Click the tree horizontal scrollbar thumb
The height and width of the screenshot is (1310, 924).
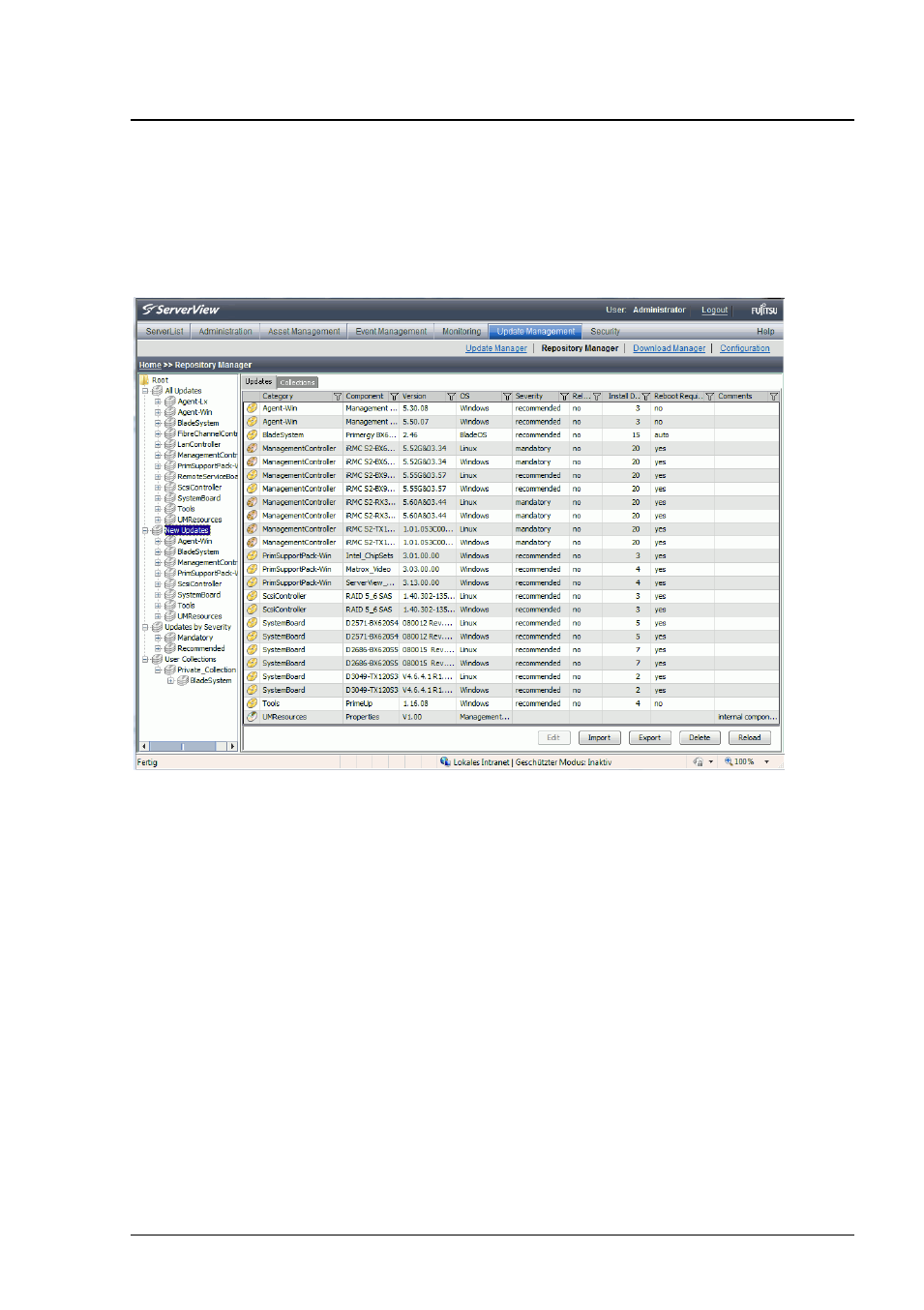pyautogui.click(x=182, y=747)
